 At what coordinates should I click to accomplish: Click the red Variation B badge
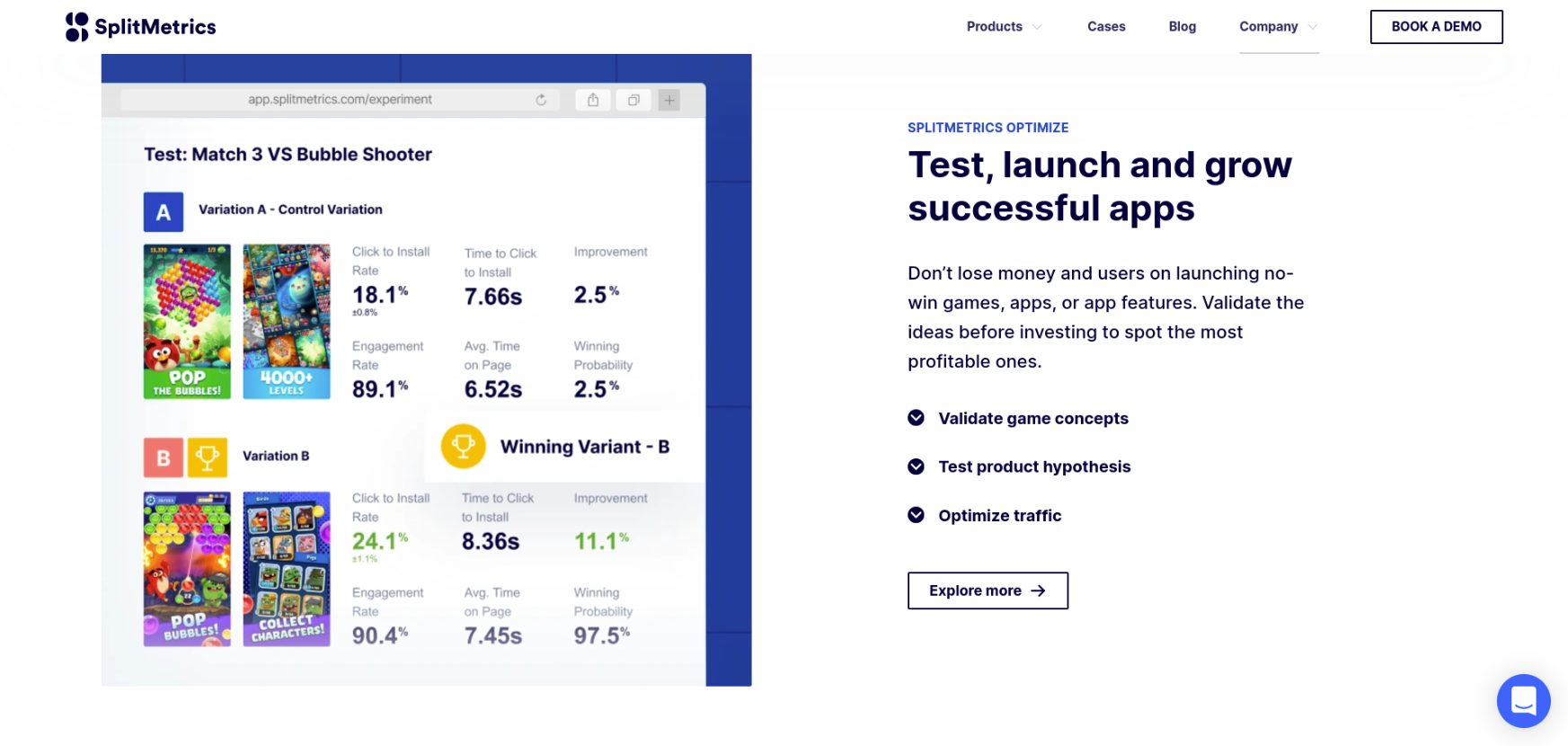point(164,457)
